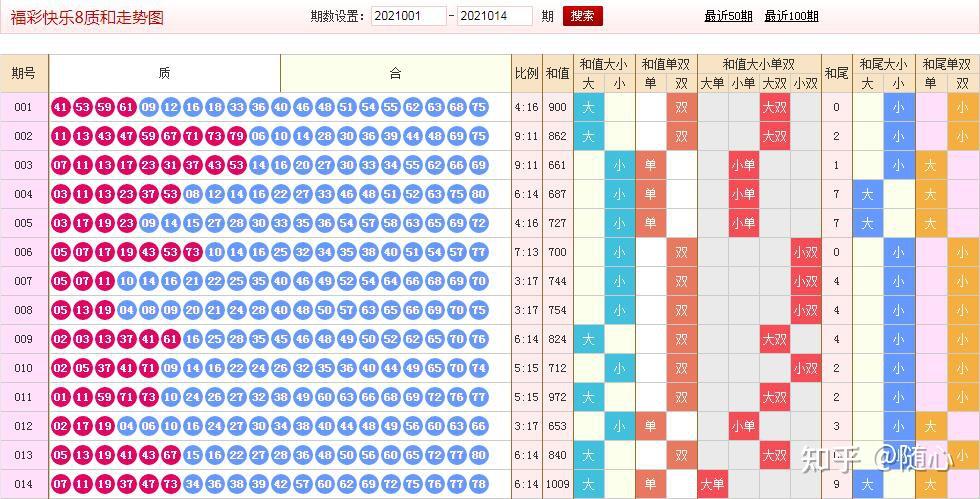Screen dimensions: 980x499
Task: Click the 大单 cell in row 014
Action: 712,484
